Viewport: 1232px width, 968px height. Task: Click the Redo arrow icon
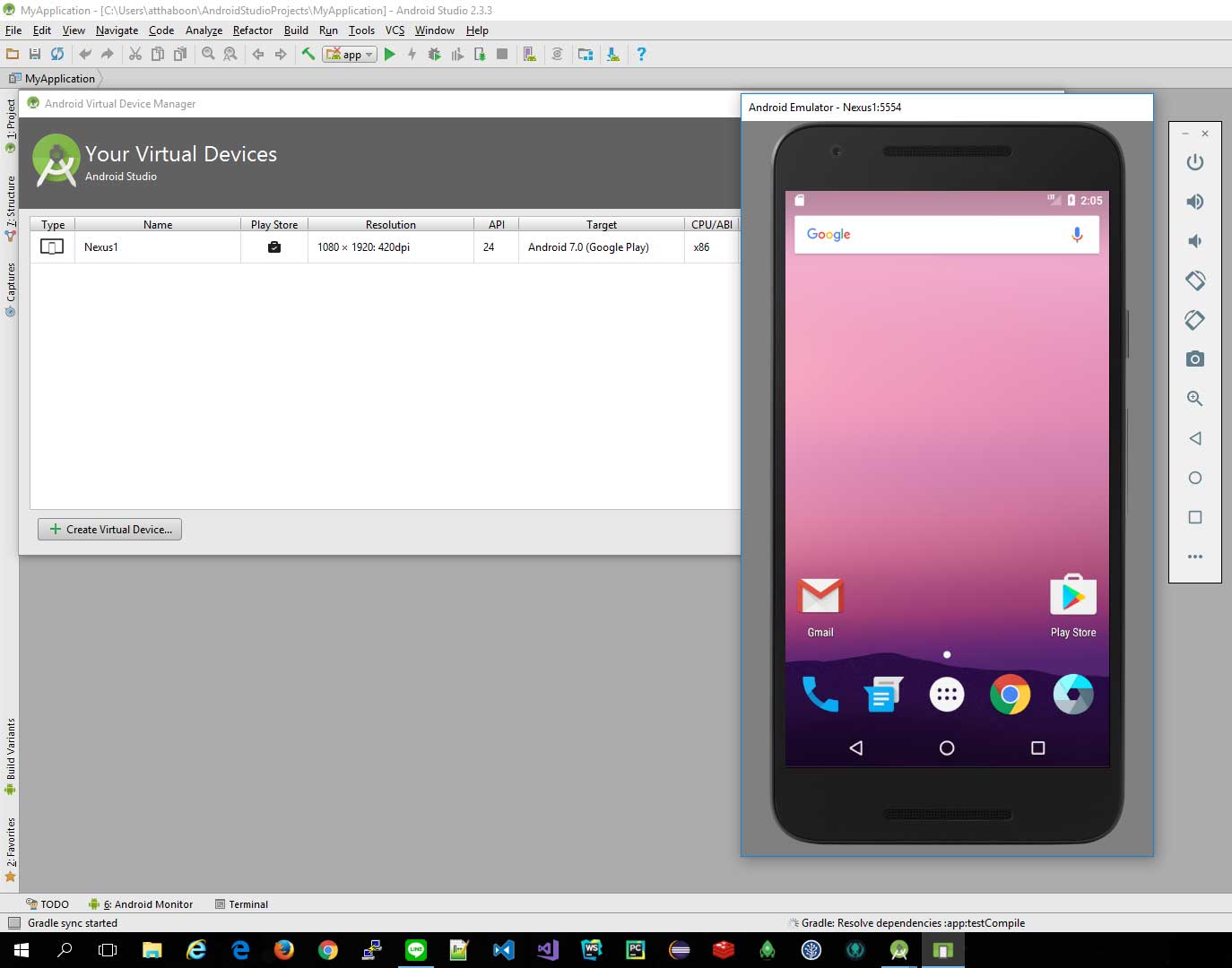tap(108, 54)
